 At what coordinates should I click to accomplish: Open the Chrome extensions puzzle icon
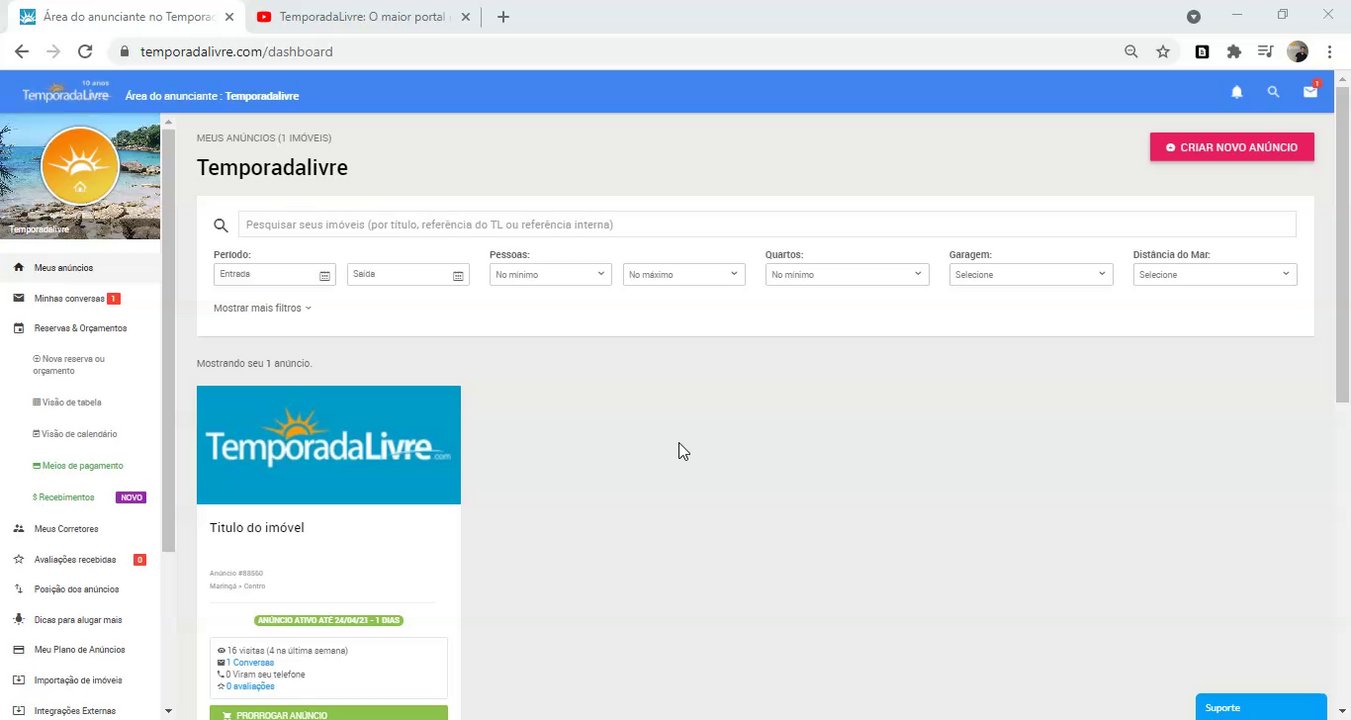click(1234, 51)
